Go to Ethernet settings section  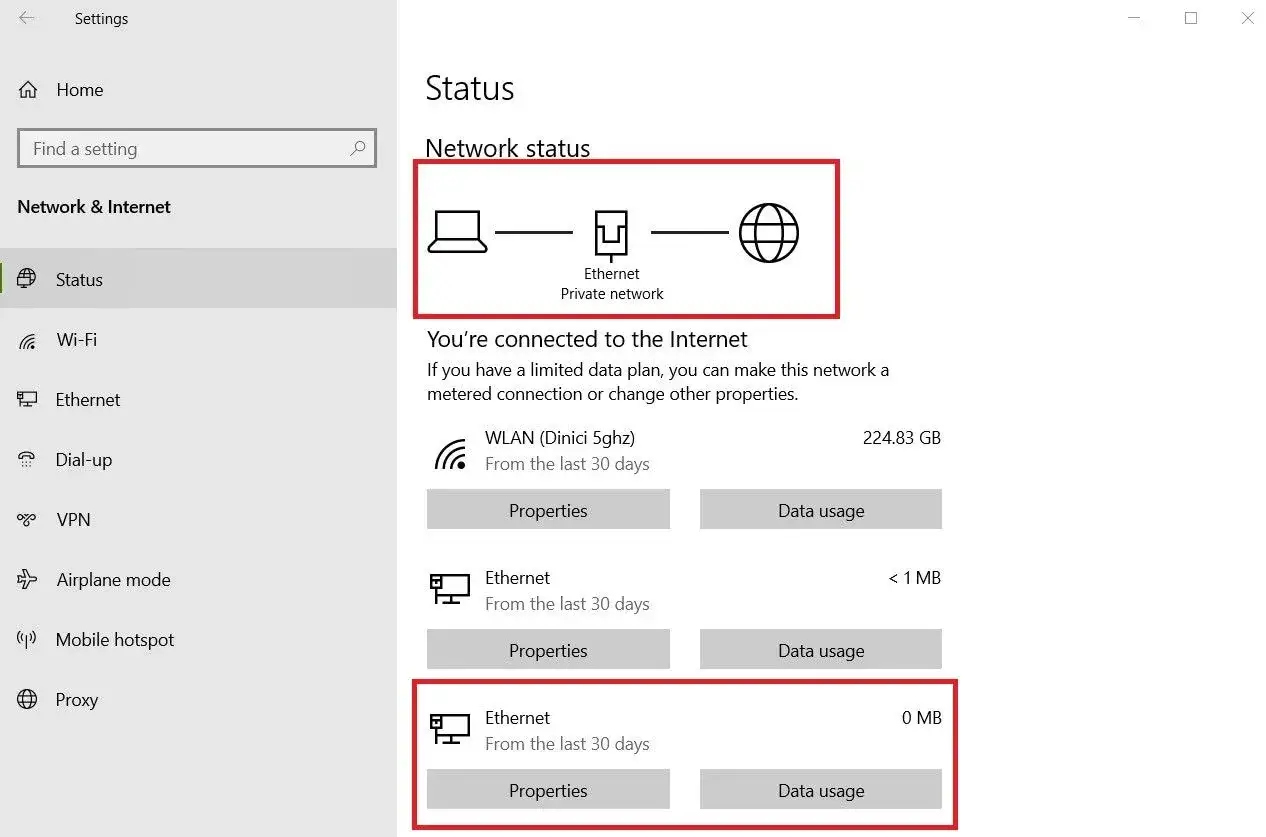pos(198,399)
